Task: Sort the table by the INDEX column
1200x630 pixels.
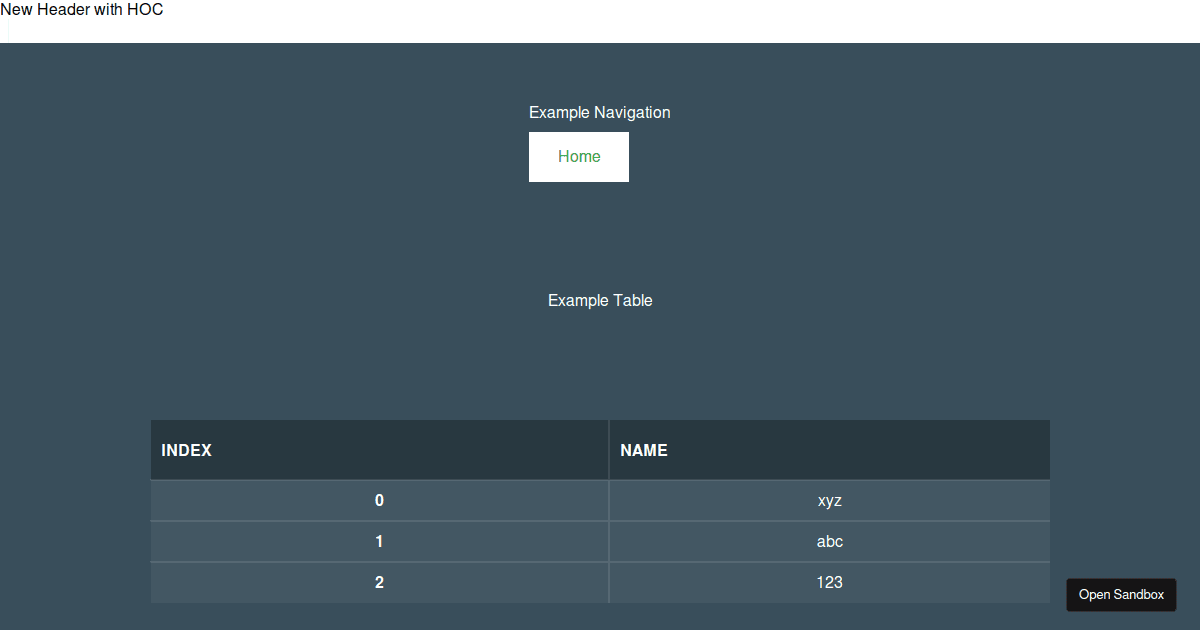Action: point(186,450)
